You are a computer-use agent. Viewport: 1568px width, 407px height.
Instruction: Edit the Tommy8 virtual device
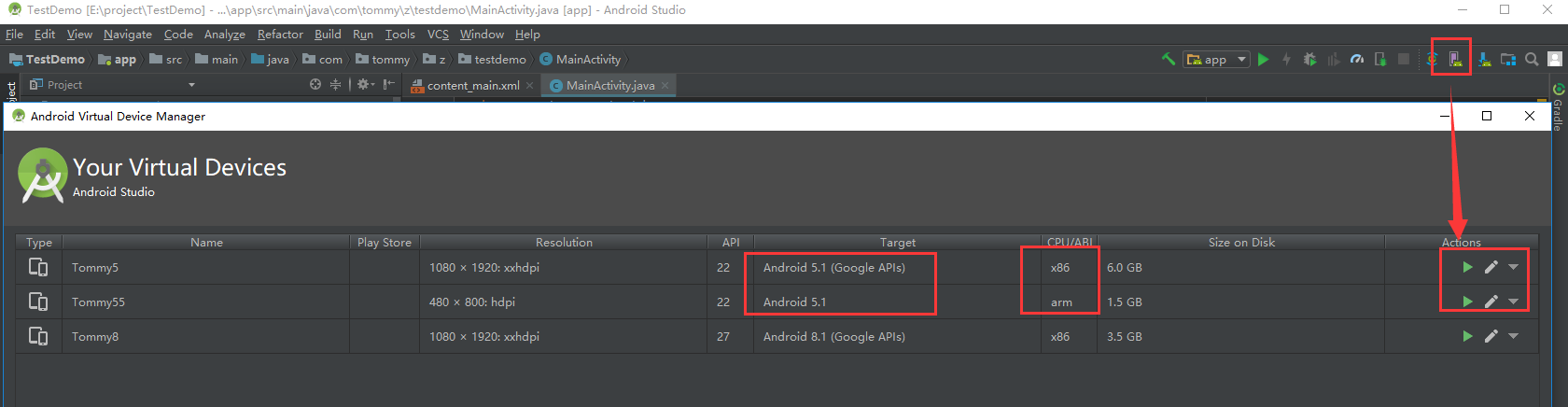[x=1491, y=336]
